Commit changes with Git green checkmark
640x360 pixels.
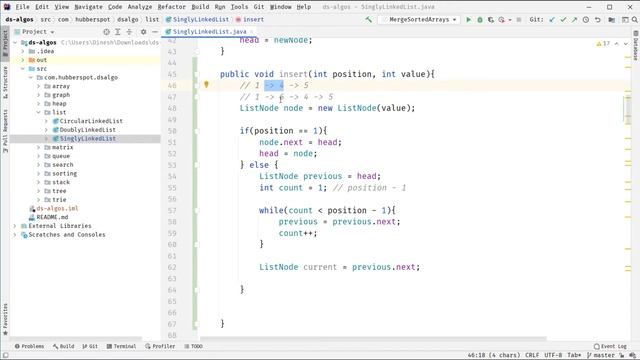click(563, 20)
